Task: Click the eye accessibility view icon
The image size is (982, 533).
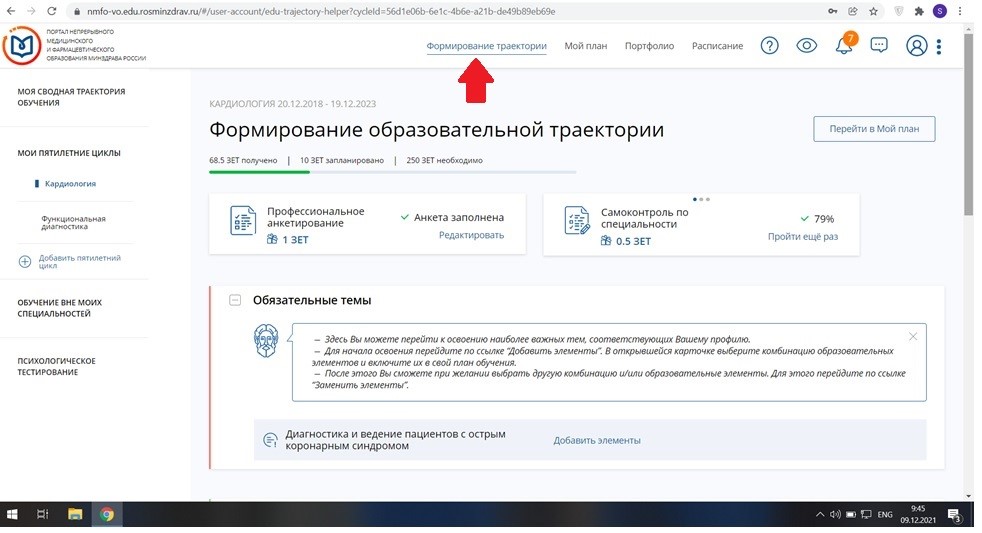Action: pos(807,46)
